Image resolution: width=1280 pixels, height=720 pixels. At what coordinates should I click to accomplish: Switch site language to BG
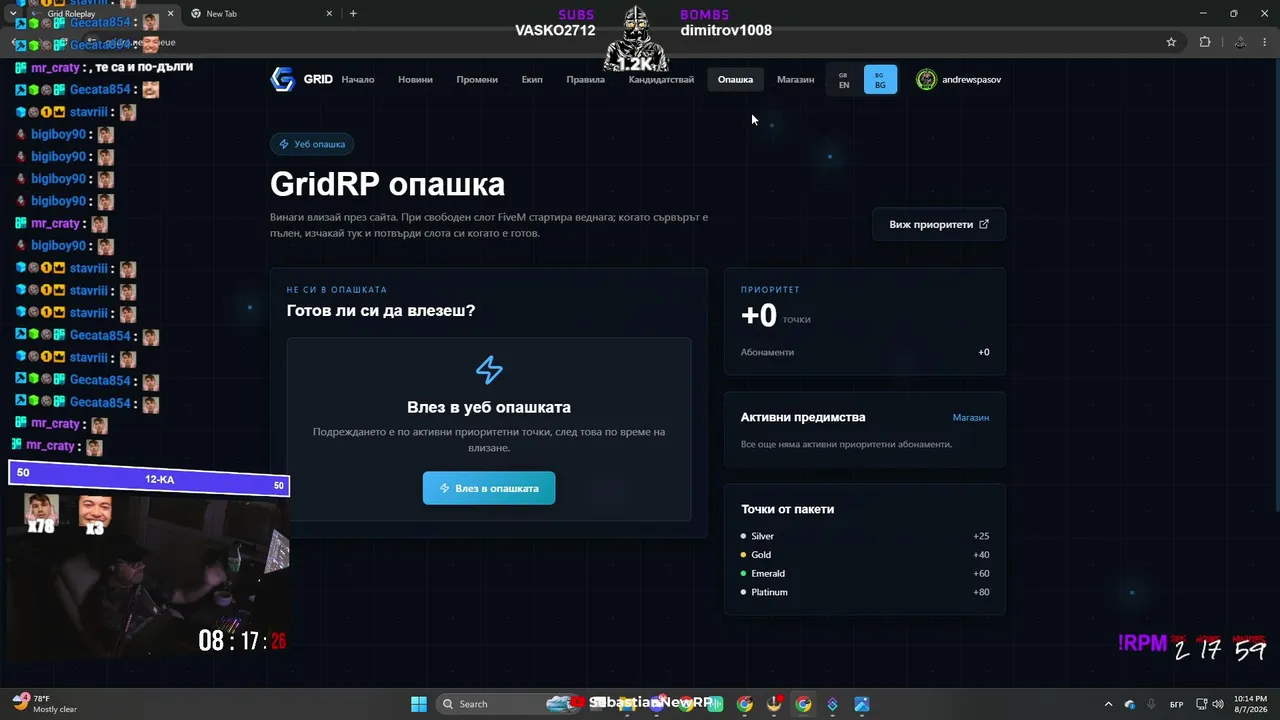tap(880, 80)
